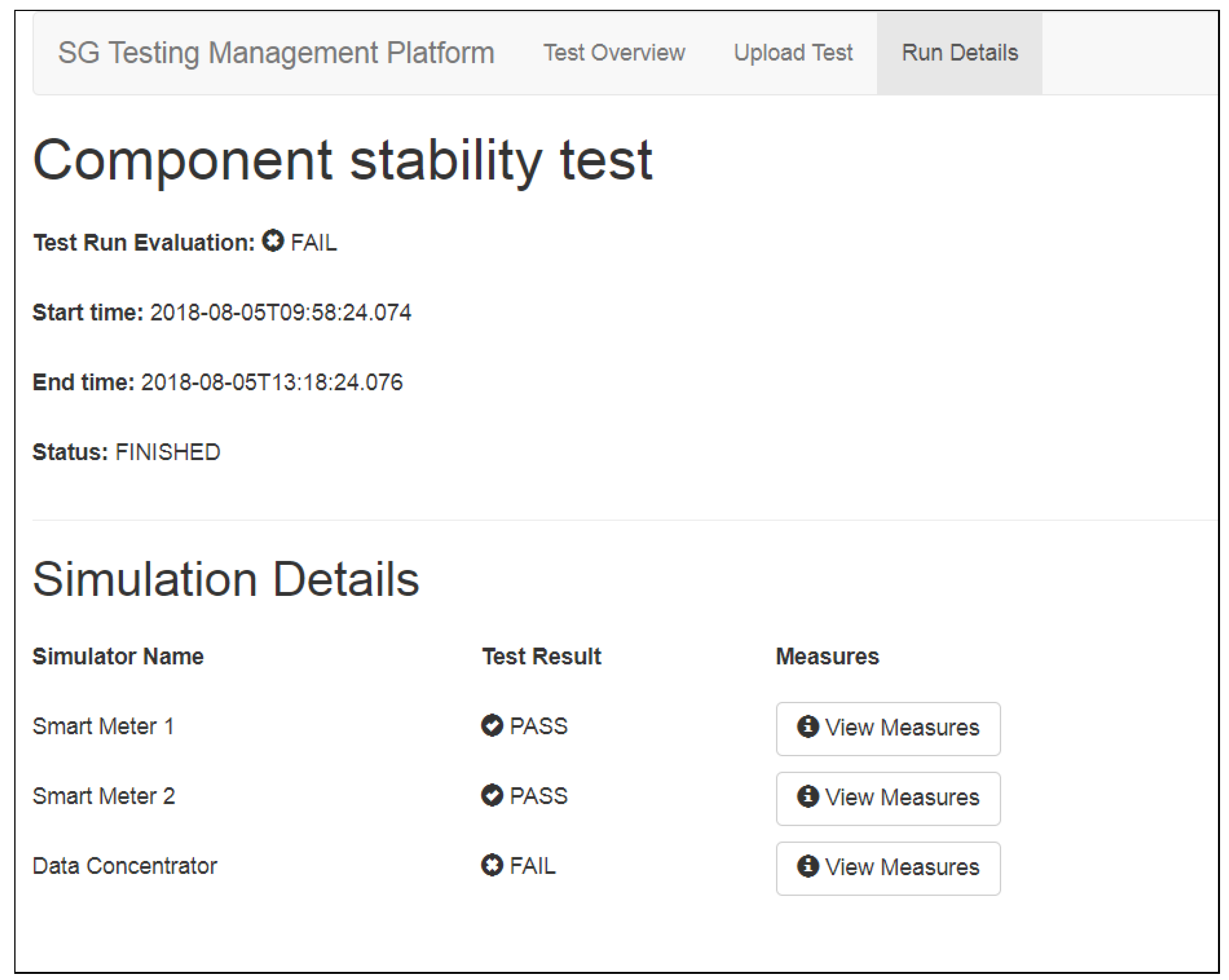Switch to the Upload Test tab
The height and width of the screenshot is (980, 1229).
[793, 53]
